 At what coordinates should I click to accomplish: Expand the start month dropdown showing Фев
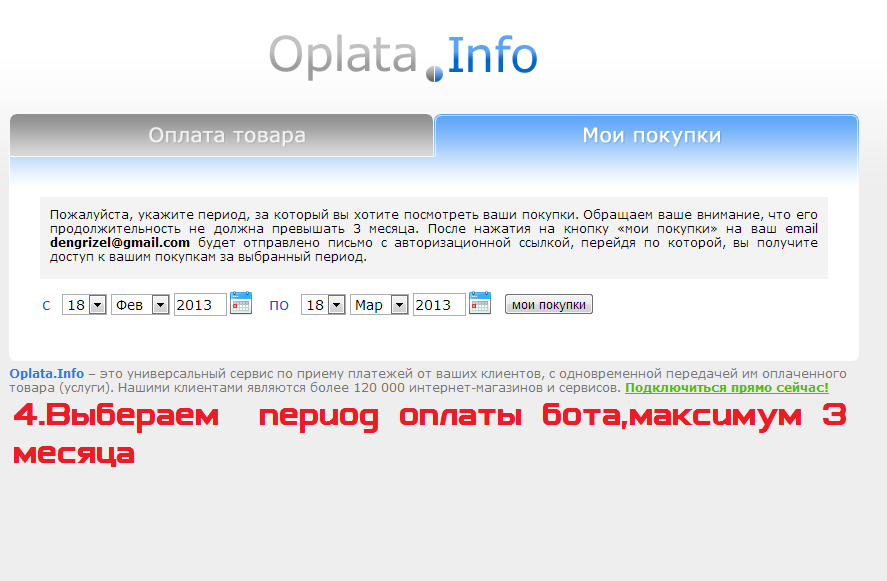140,304
